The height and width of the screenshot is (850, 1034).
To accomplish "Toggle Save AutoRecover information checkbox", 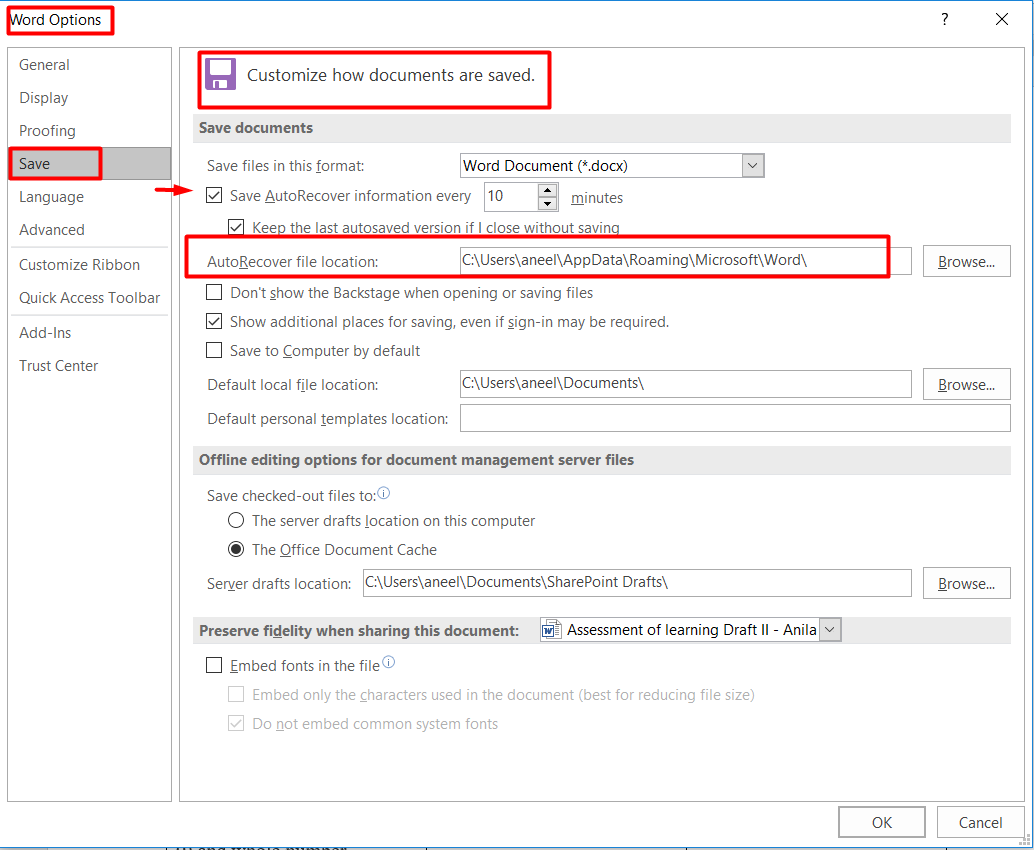I will tap(214, 195).
